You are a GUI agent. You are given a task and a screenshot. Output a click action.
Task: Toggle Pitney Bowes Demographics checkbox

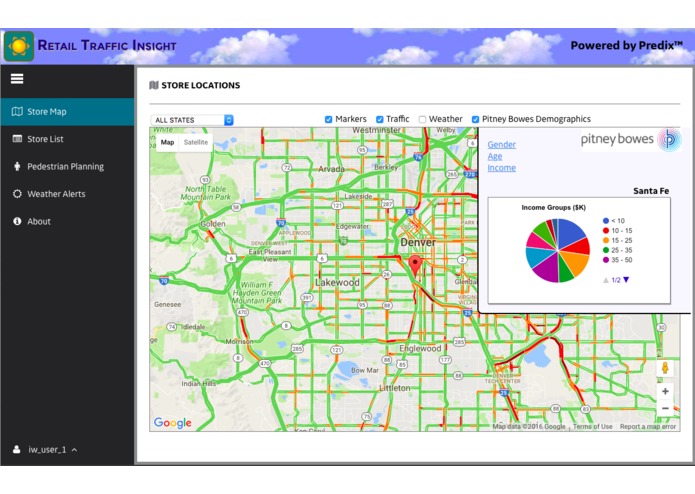click(x=475, y=119)
